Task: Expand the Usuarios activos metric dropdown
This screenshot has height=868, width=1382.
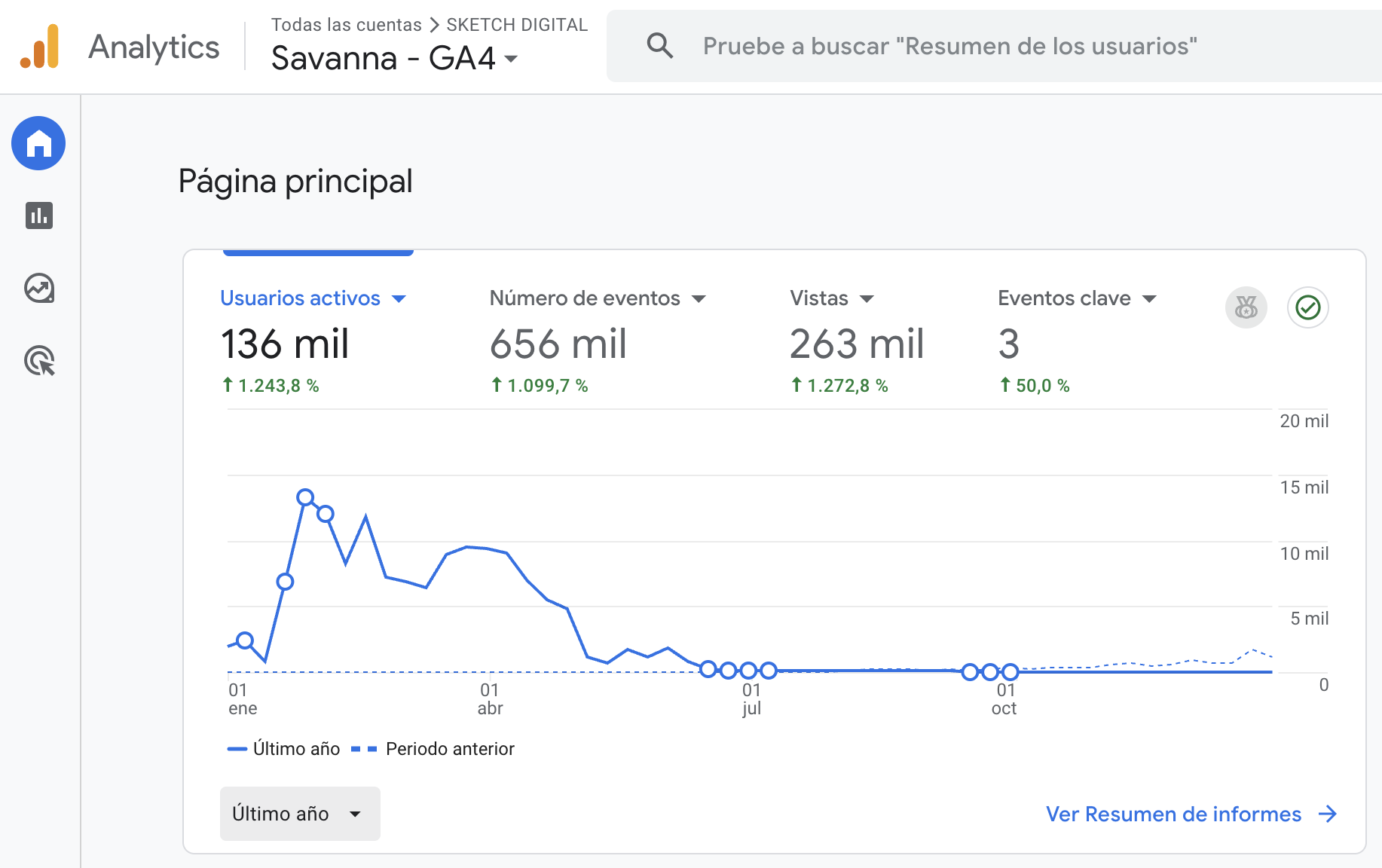Action: tap(399, 299)
